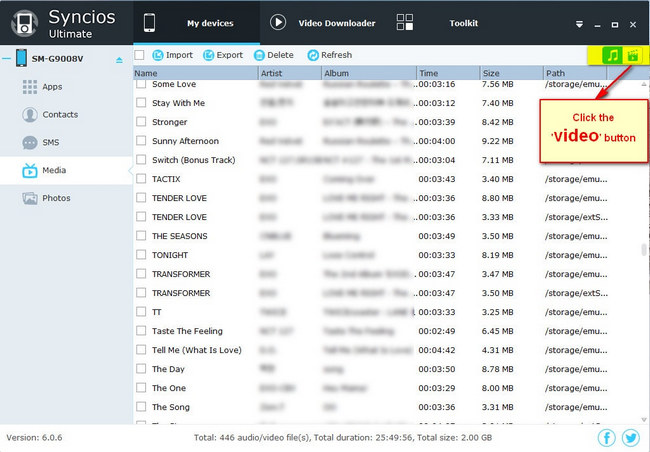The width and height of the screenshot is (650, 452).
Task: Sort list by Album column
Action: (x=369, y=73)
